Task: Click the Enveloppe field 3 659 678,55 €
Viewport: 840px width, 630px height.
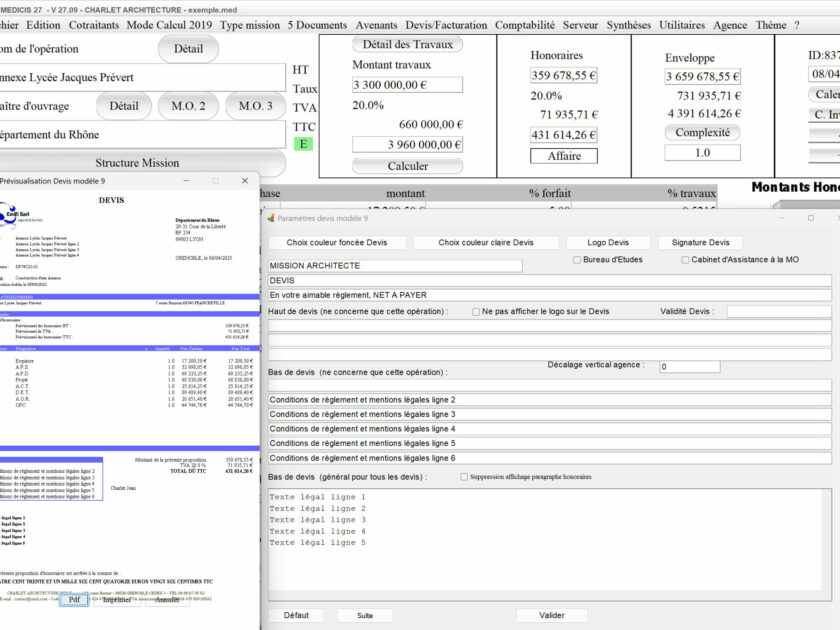Action: click(x=702, y=77)
